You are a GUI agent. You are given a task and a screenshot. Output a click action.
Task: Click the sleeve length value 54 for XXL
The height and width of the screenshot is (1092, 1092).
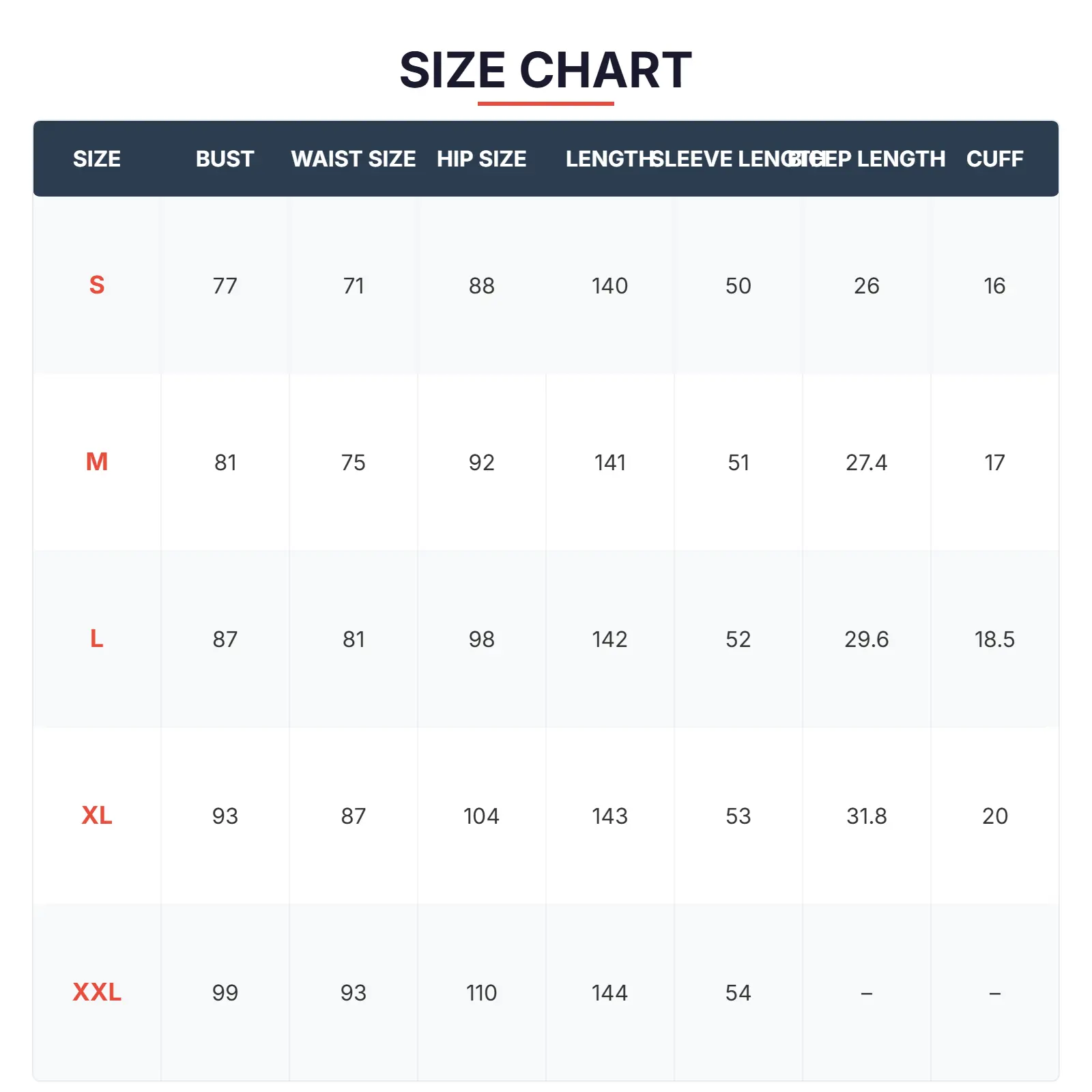(738, 992)
